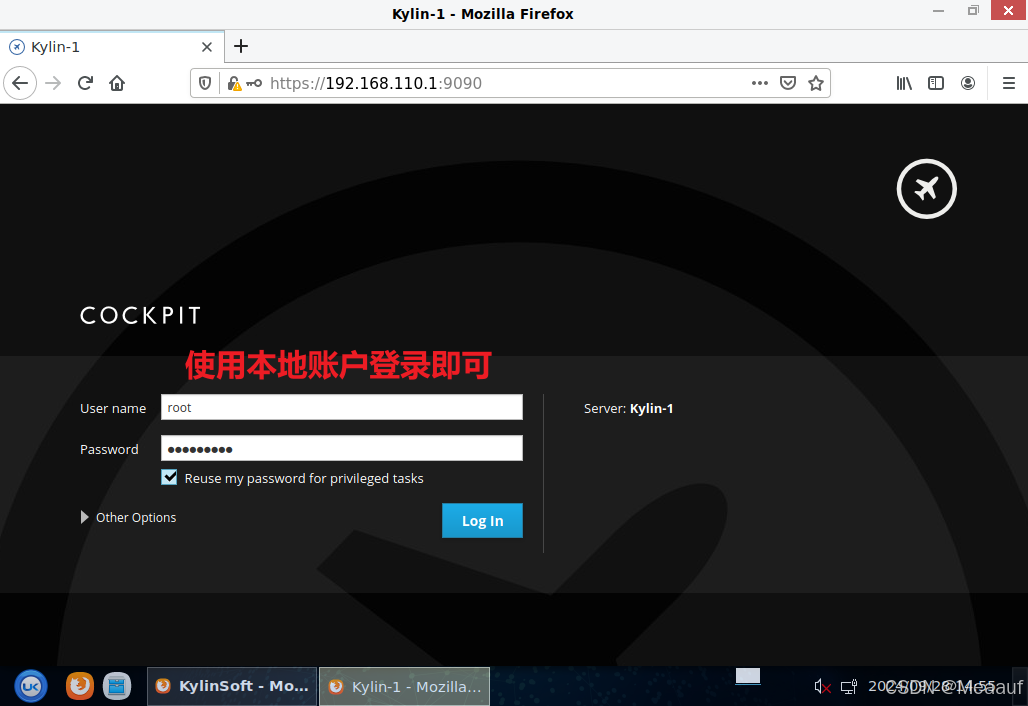Expand Other Options disclosure triangle
The width and height of the screenshot is (1028, 706).
85,517
